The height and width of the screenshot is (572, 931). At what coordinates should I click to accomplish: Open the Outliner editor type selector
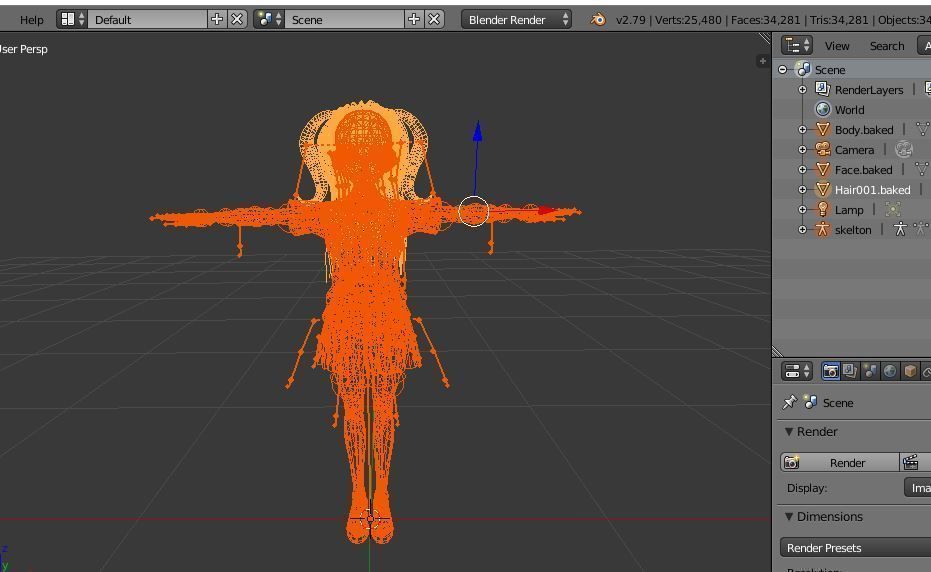coord(797,46)
